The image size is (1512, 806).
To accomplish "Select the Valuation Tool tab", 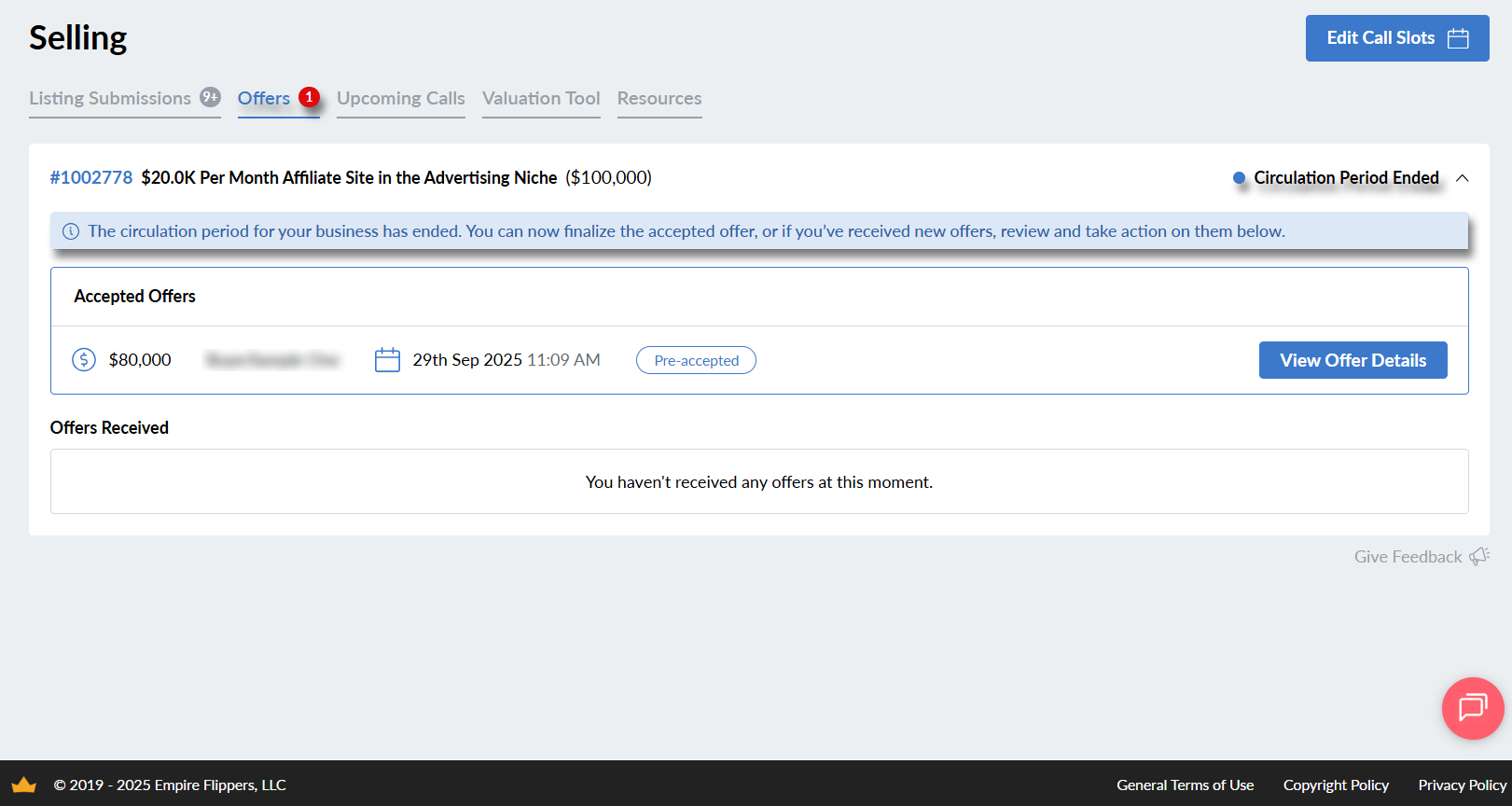I will pos(541,98).
